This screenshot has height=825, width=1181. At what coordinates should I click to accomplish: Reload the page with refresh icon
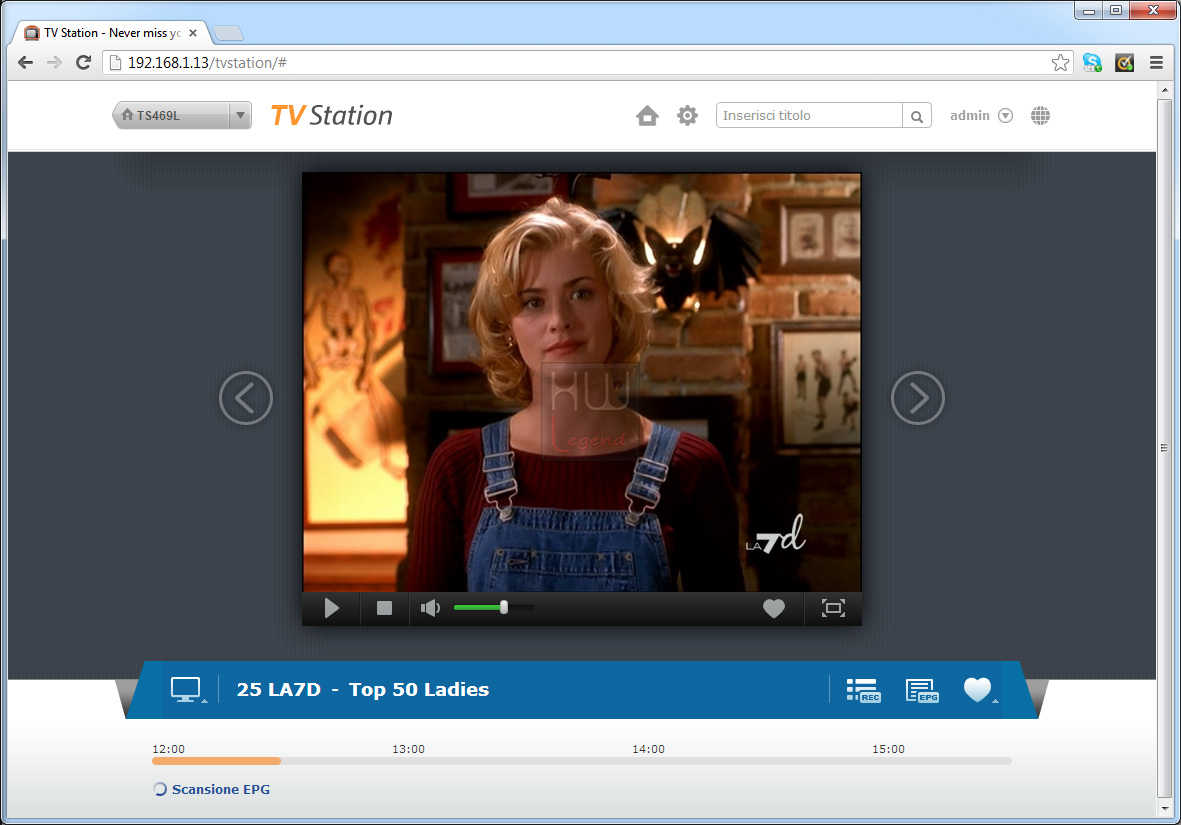click(x=84, y=63)
